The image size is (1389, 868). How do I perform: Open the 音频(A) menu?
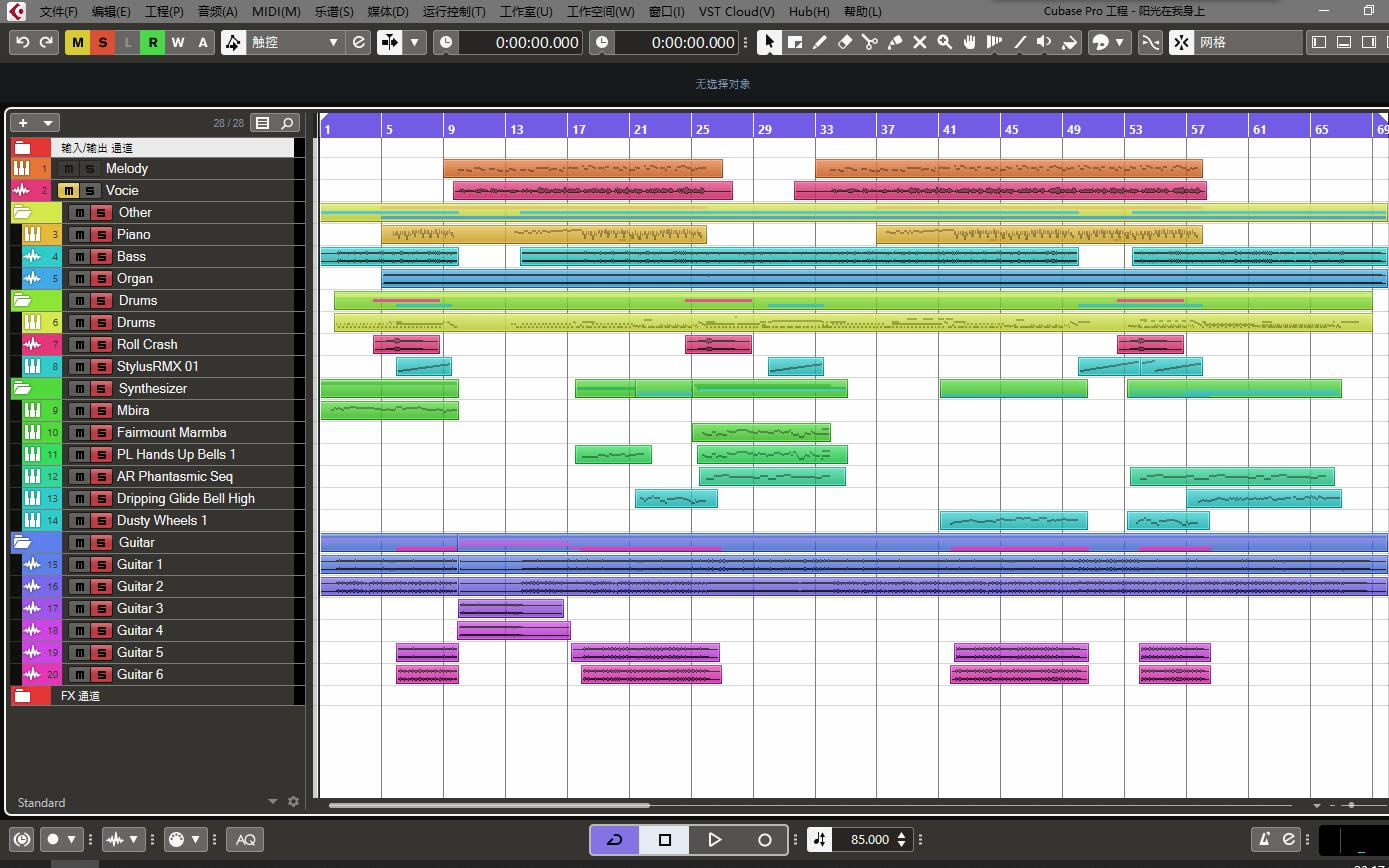click(x=217, y=11)
